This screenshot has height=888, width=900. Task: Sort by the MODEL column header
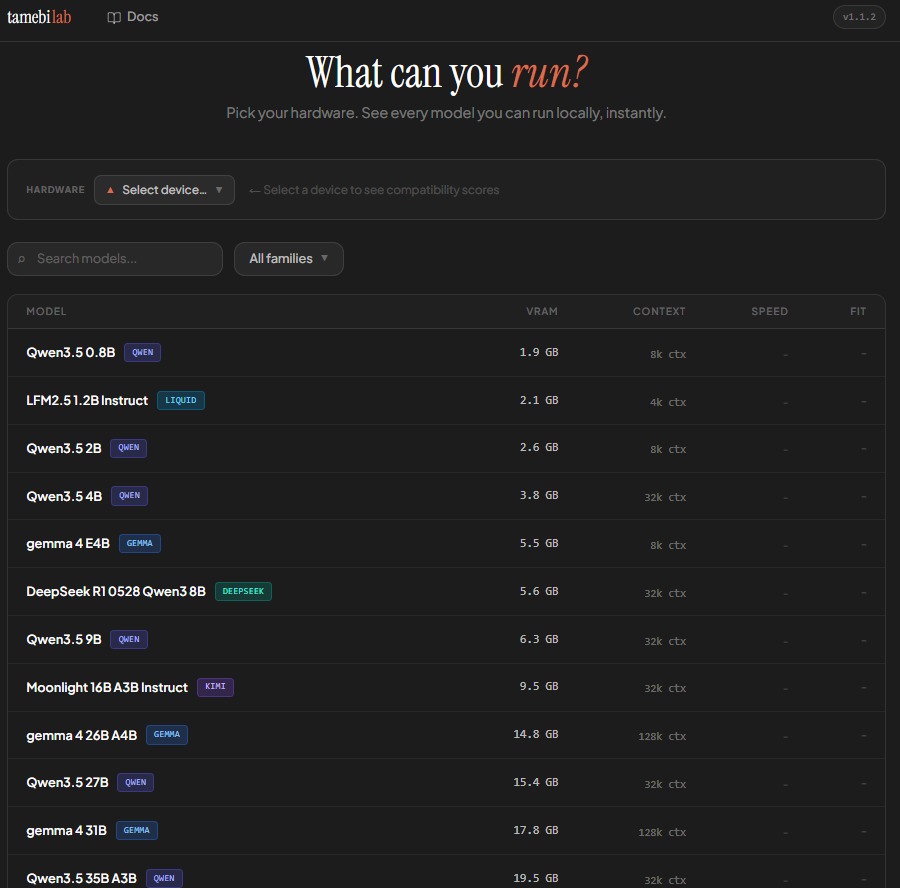pos(46,311)
